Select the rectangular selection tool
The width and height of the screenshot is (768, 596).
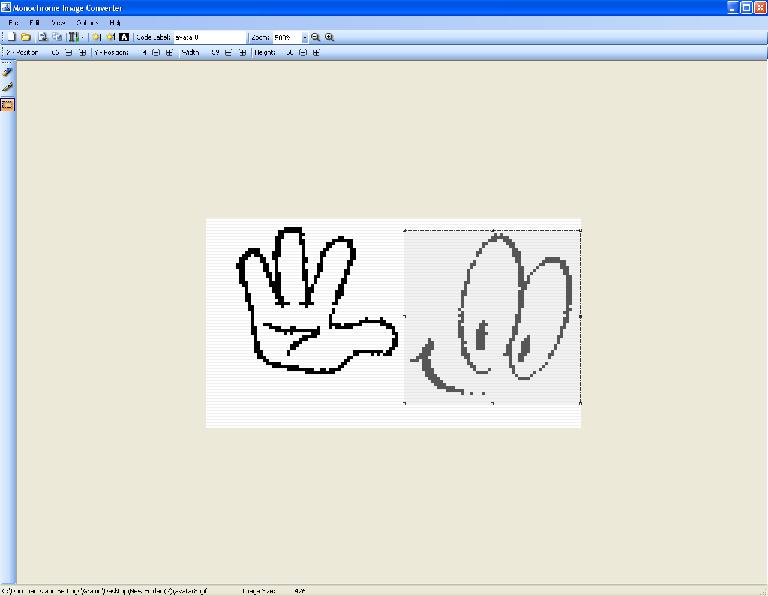click(x=7, y=105)
